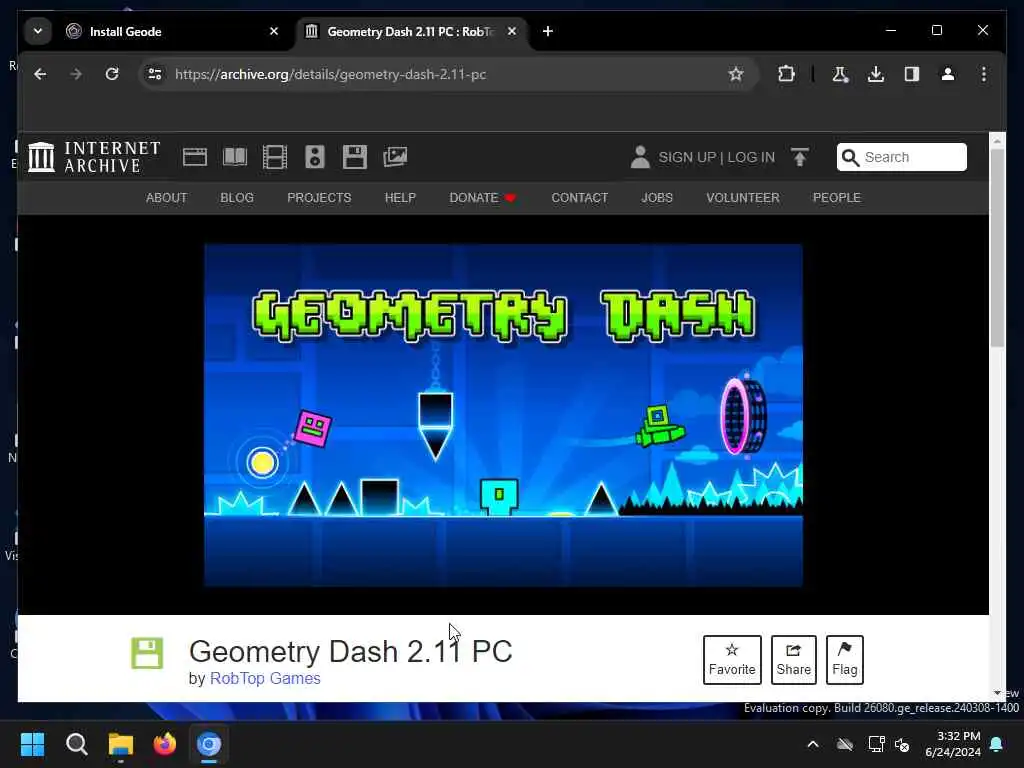The height and width of the screenshot is (768, 1024).
Task: Open the Windows Start menu
Action: 32,744
